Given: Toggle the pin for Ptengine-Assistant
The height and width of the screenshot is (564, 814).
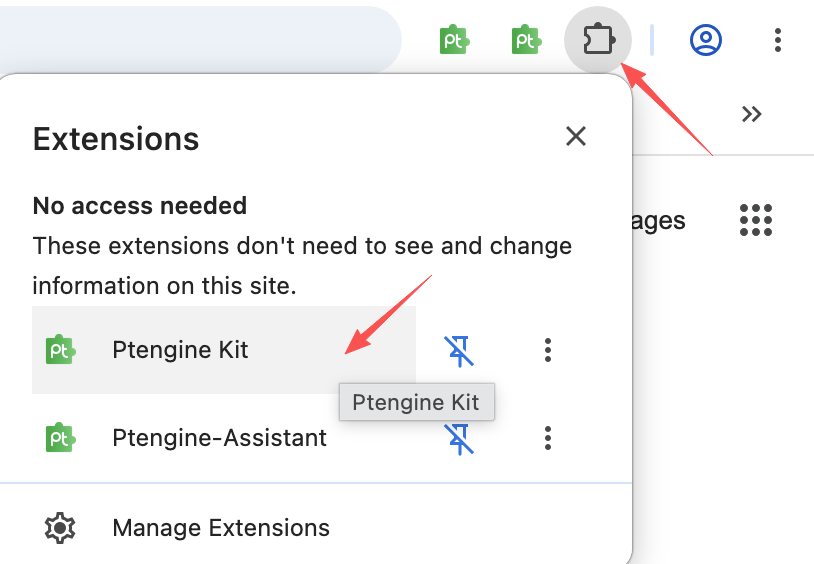Looking at the screenshot, I should pyautogui.click(x=459, y=439).
